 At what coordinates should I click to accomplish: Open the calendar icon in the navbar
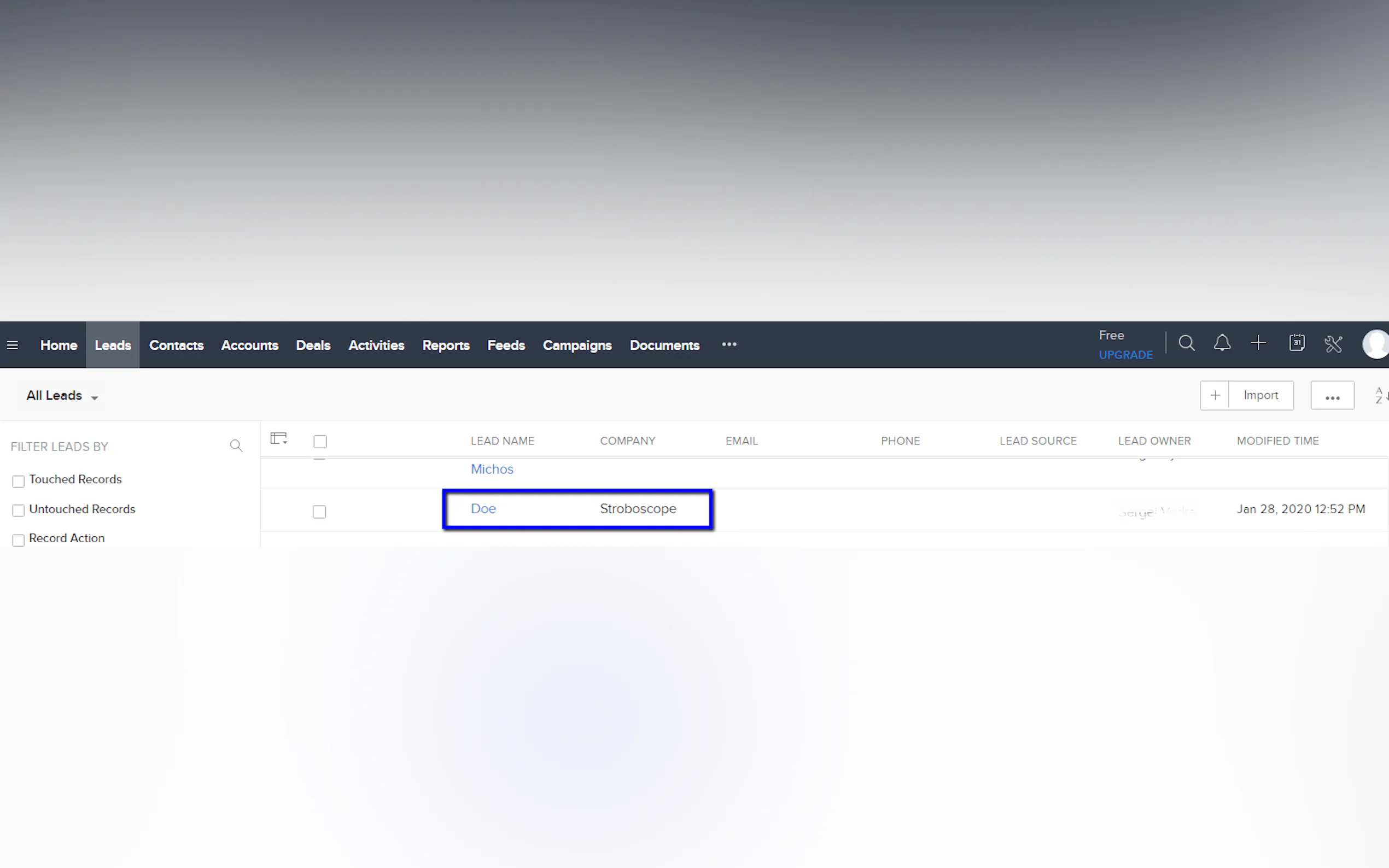click(1297, 343)
